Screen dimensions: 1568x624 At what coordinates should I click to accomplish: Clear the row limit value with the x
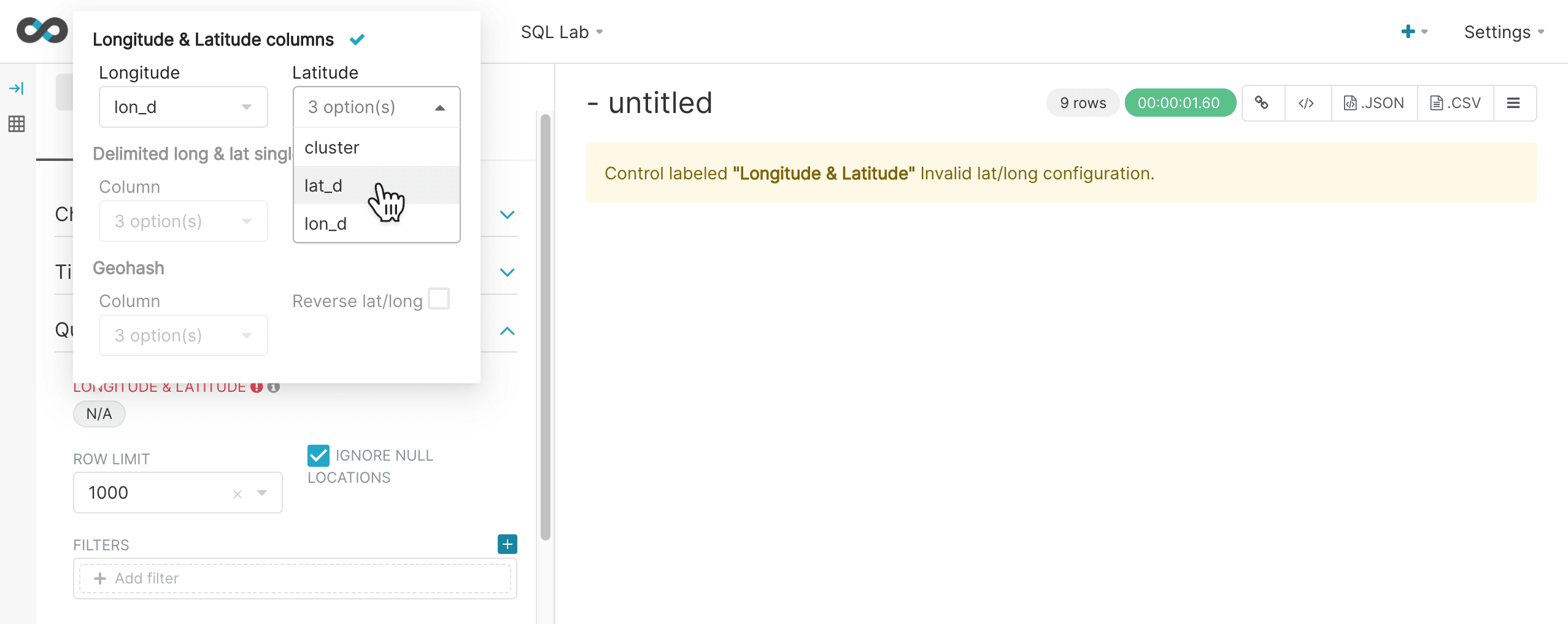(238, 494)
